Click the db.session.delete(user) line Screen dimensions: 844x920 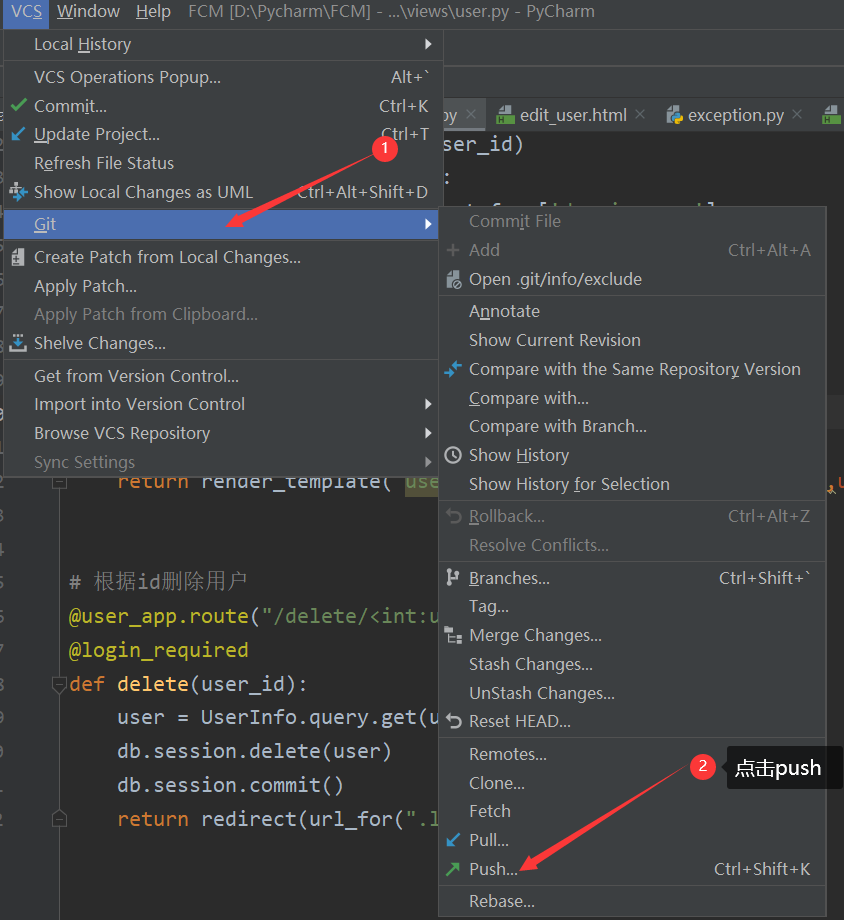(x=254, y=751)
